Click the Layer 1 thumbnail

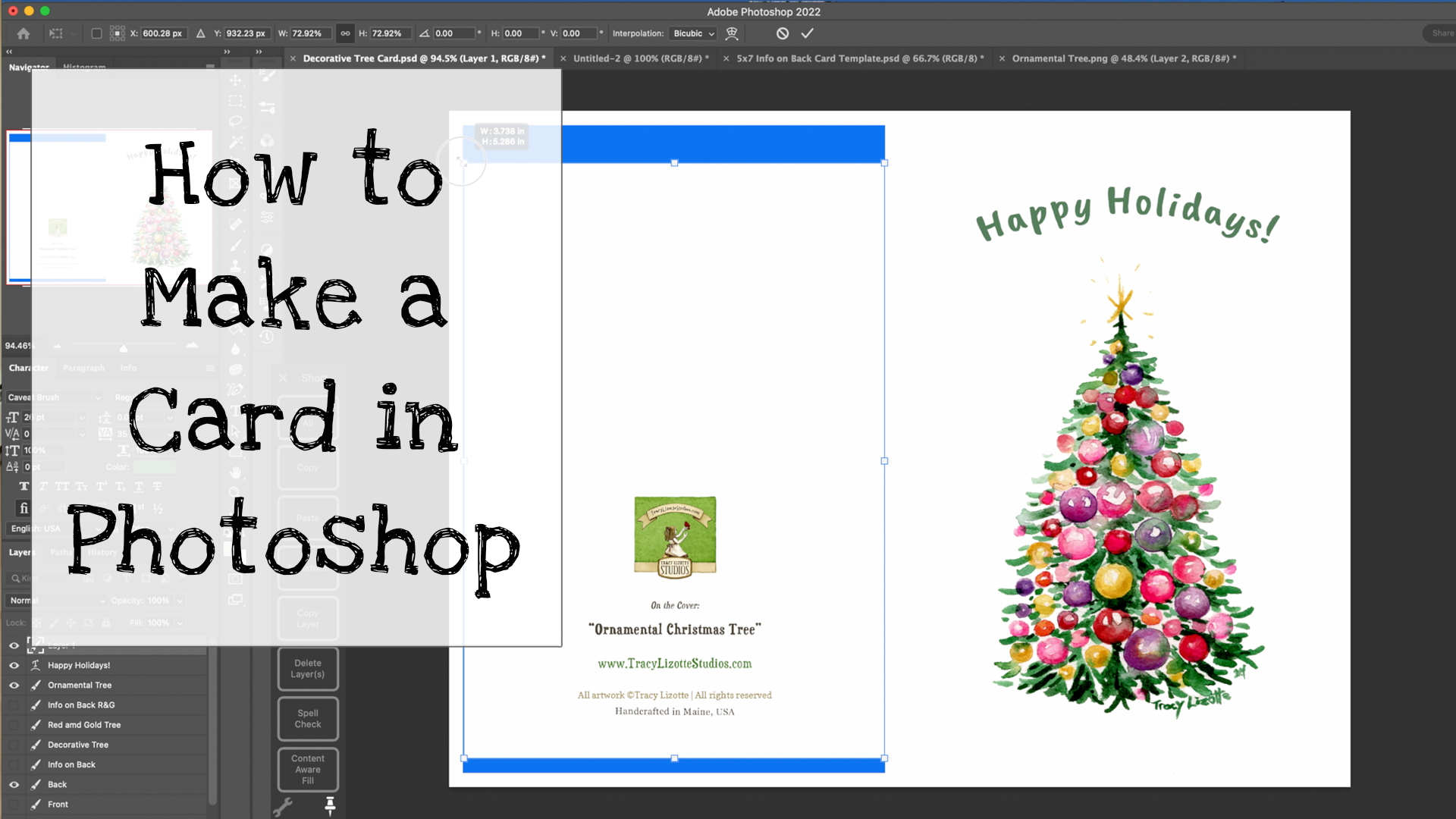(36, 645)
